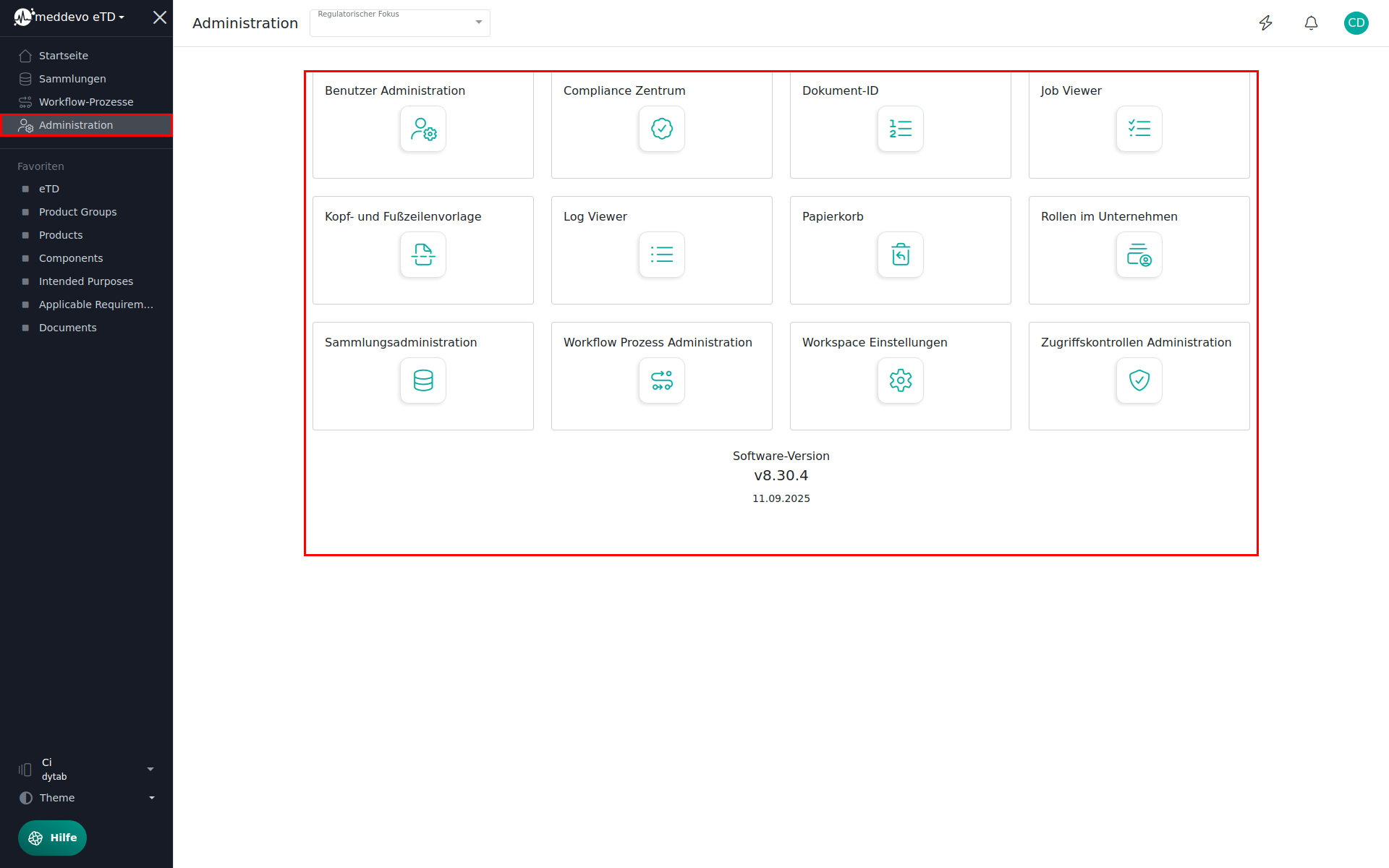Screen dimensions: 1389x868
Task: Open the Benutzer Administration user-gear icon
Action: tap(423, 129)
